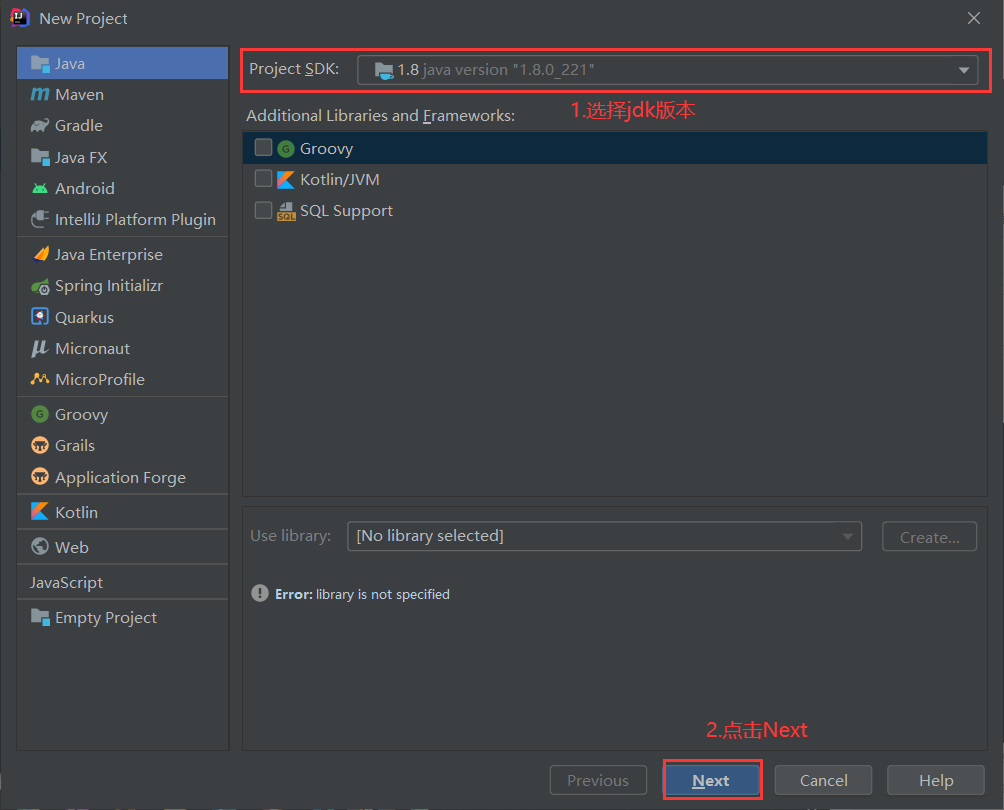Click the Kotlin icon in sidebar
Viewport: 1004px width, 810px height.
(40, 512)
